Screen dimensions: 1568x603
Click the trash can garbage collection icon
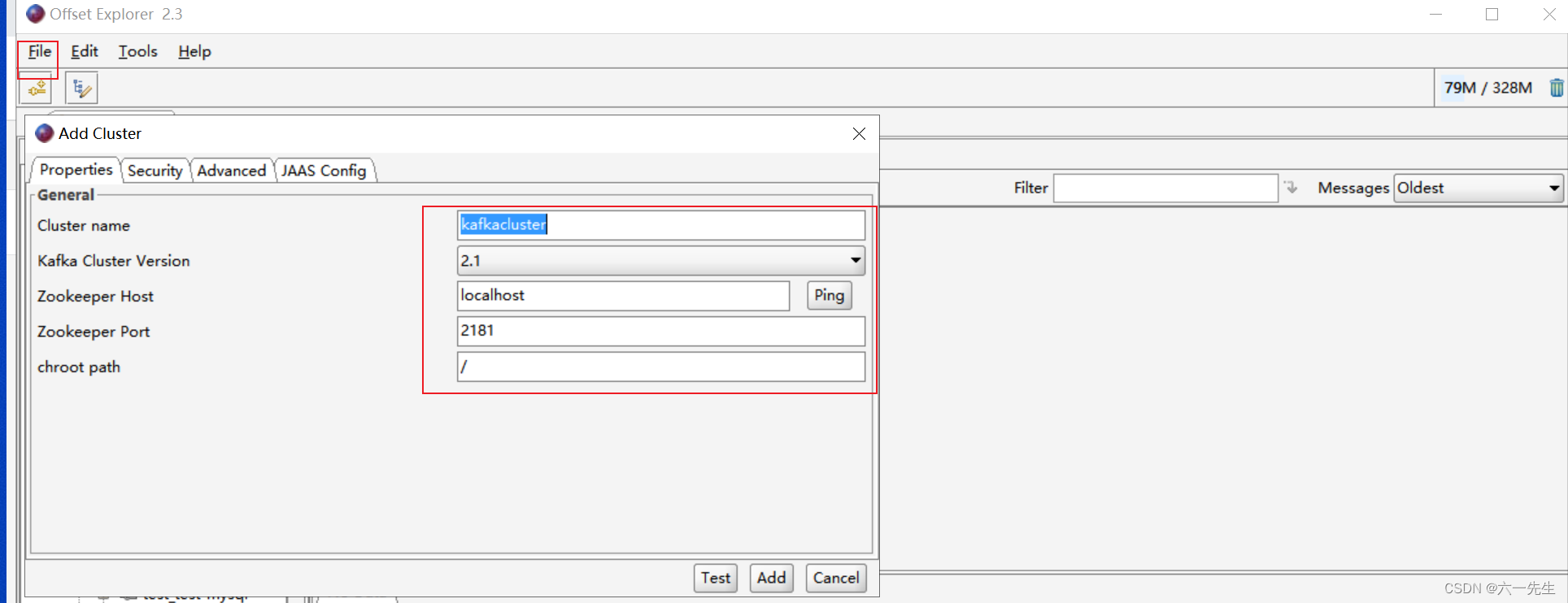click(1556, 88)
